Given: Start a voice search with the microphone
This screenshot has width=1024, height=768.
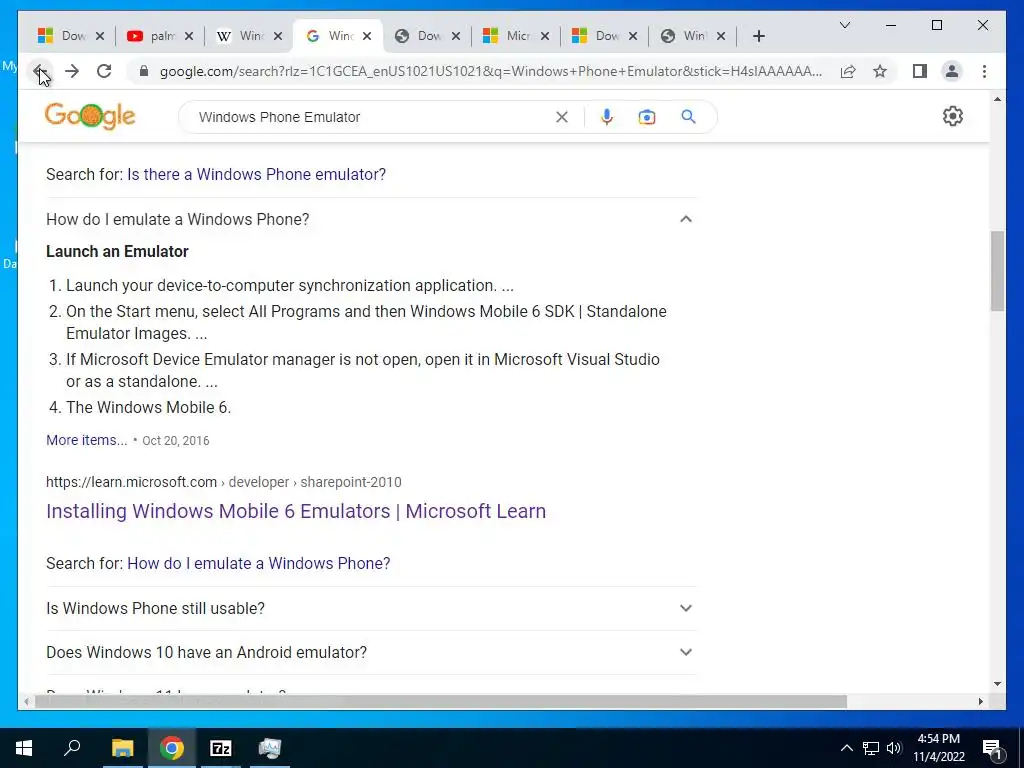Looking at the screenshot, I should (x=607, y=117).
